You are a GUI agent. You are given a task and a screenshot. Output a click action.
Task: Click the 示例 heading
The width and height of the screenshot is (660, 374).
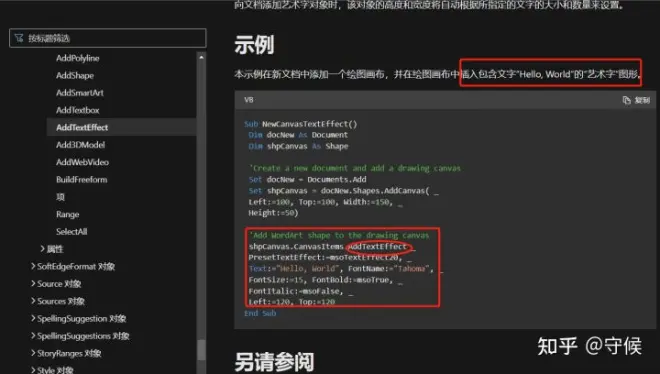(254, 45)
